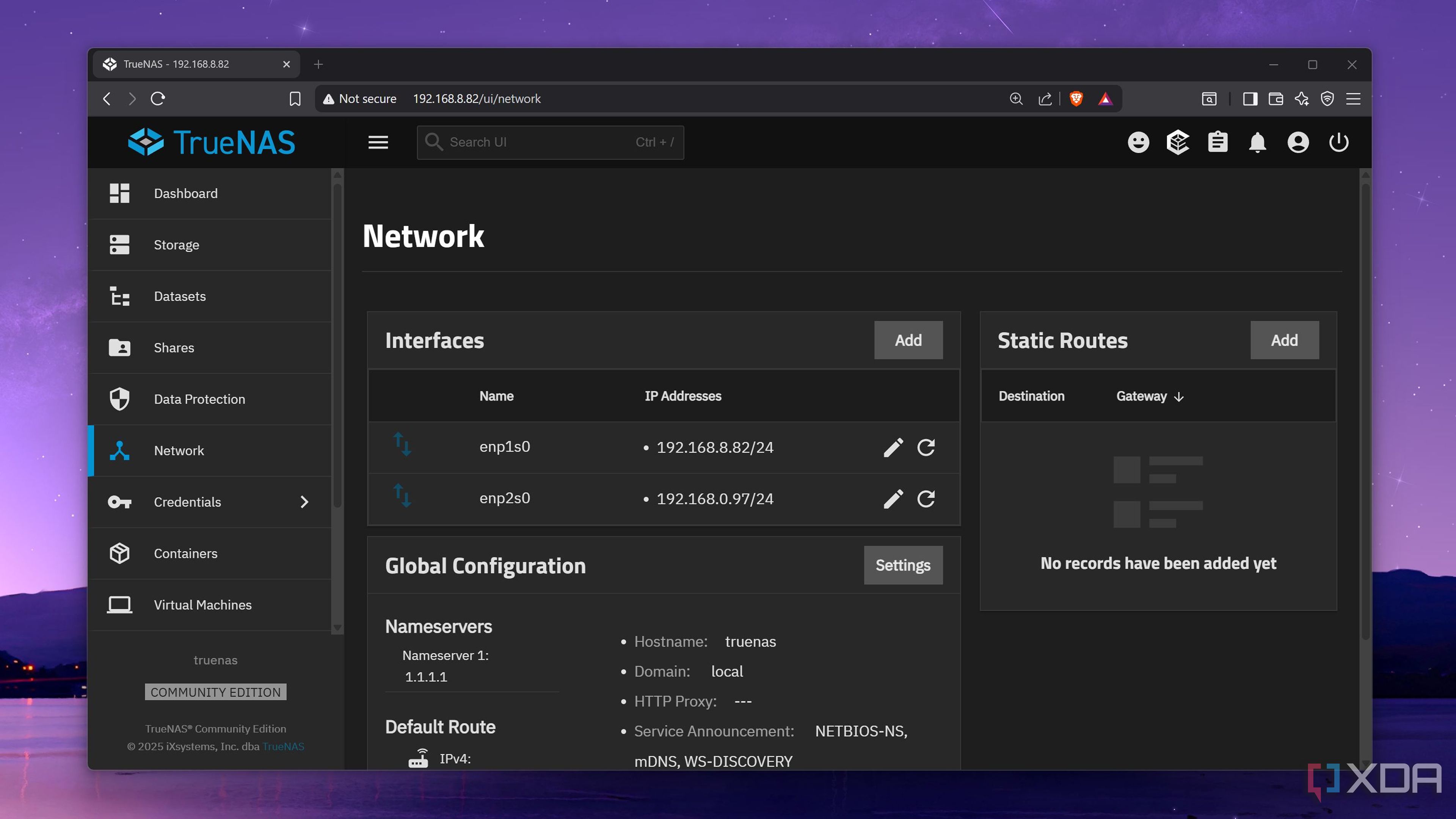Screen dimensions: 1456x819
Task: Open the user account icon
Action: 1298,143
